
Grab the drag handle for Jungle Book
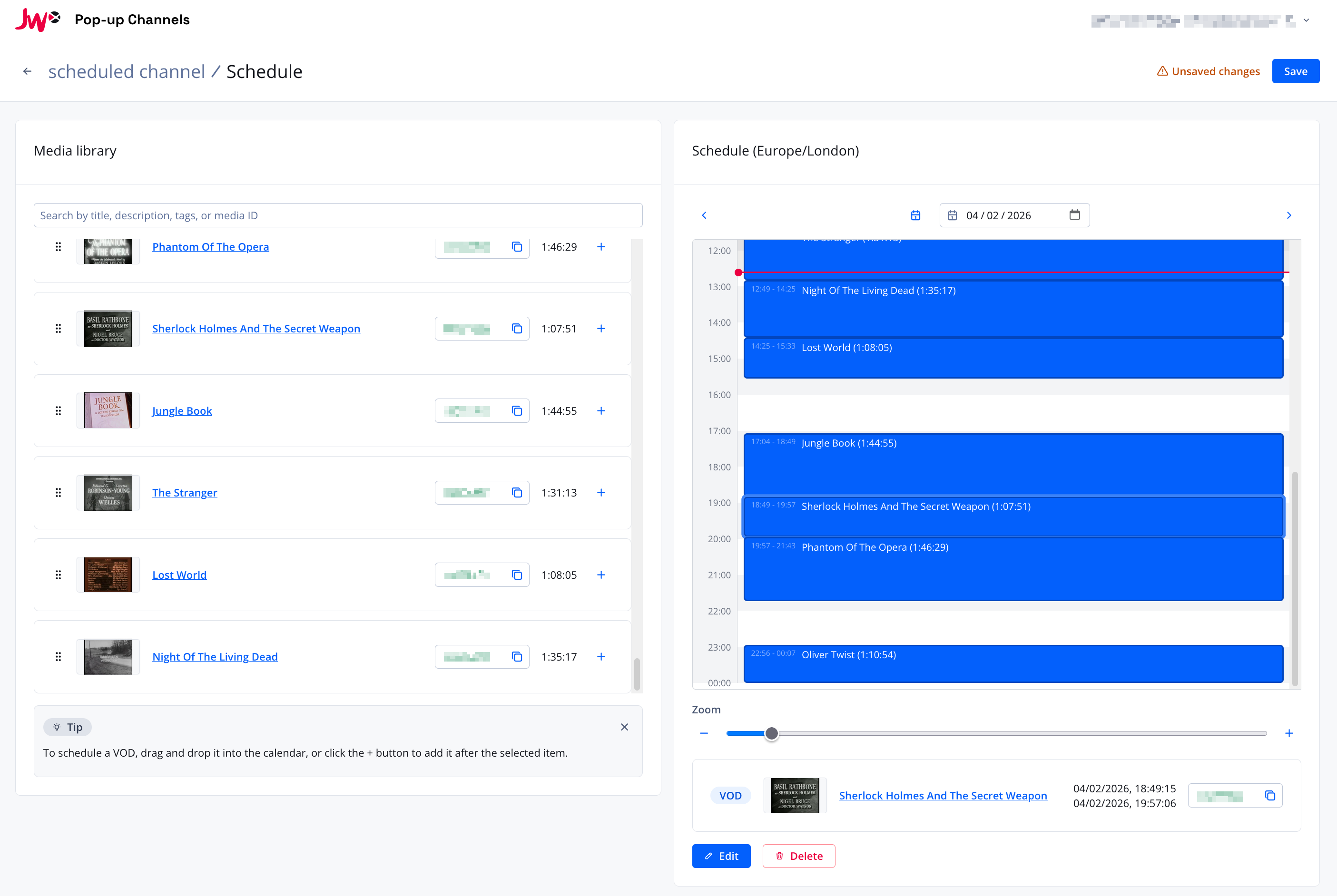pyautogui.click(x=59, y=411)
